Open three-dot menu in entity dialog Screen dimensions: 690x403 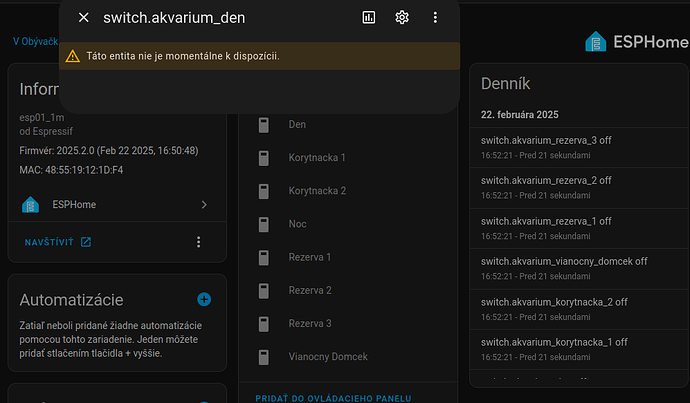tap(435, 18)
